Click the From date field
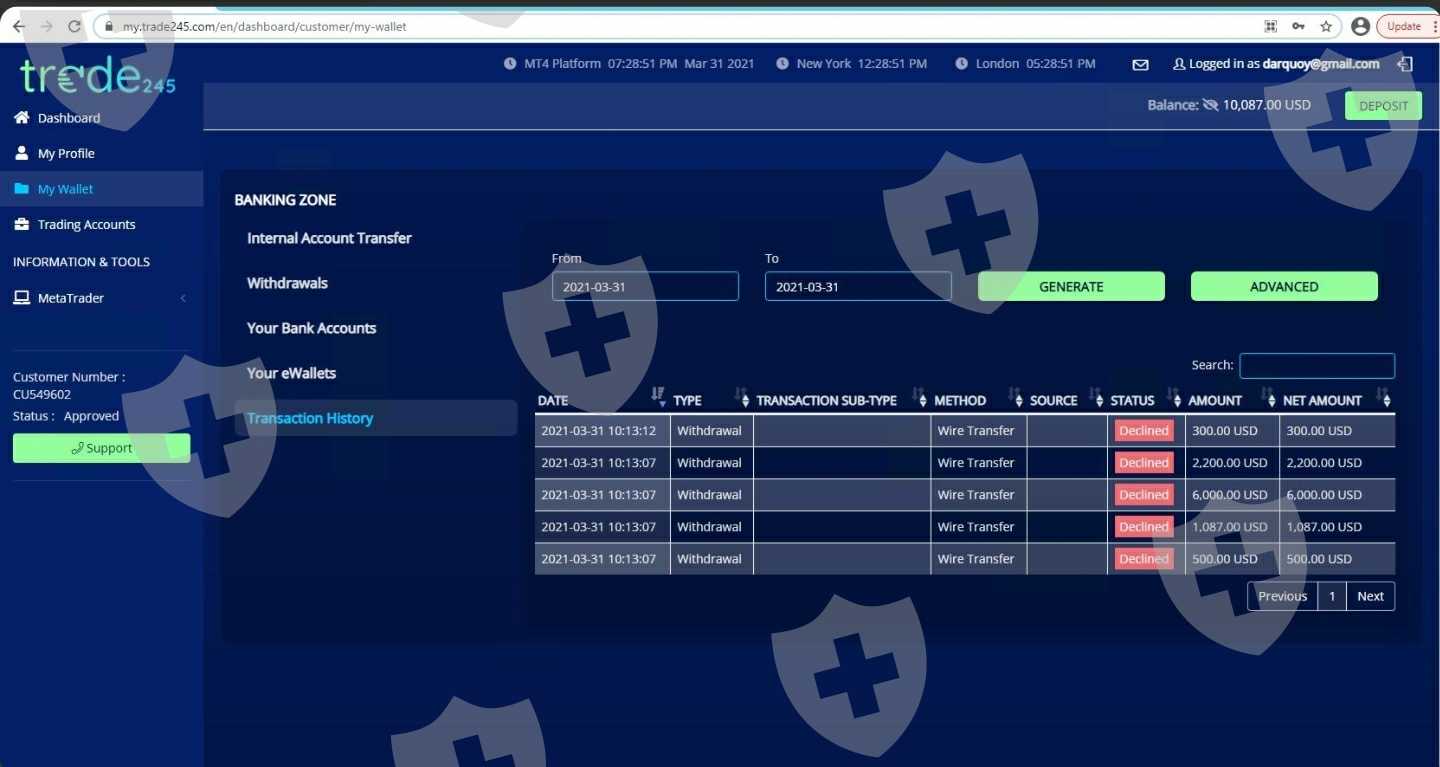1440x767 pixels. (645, 287)
